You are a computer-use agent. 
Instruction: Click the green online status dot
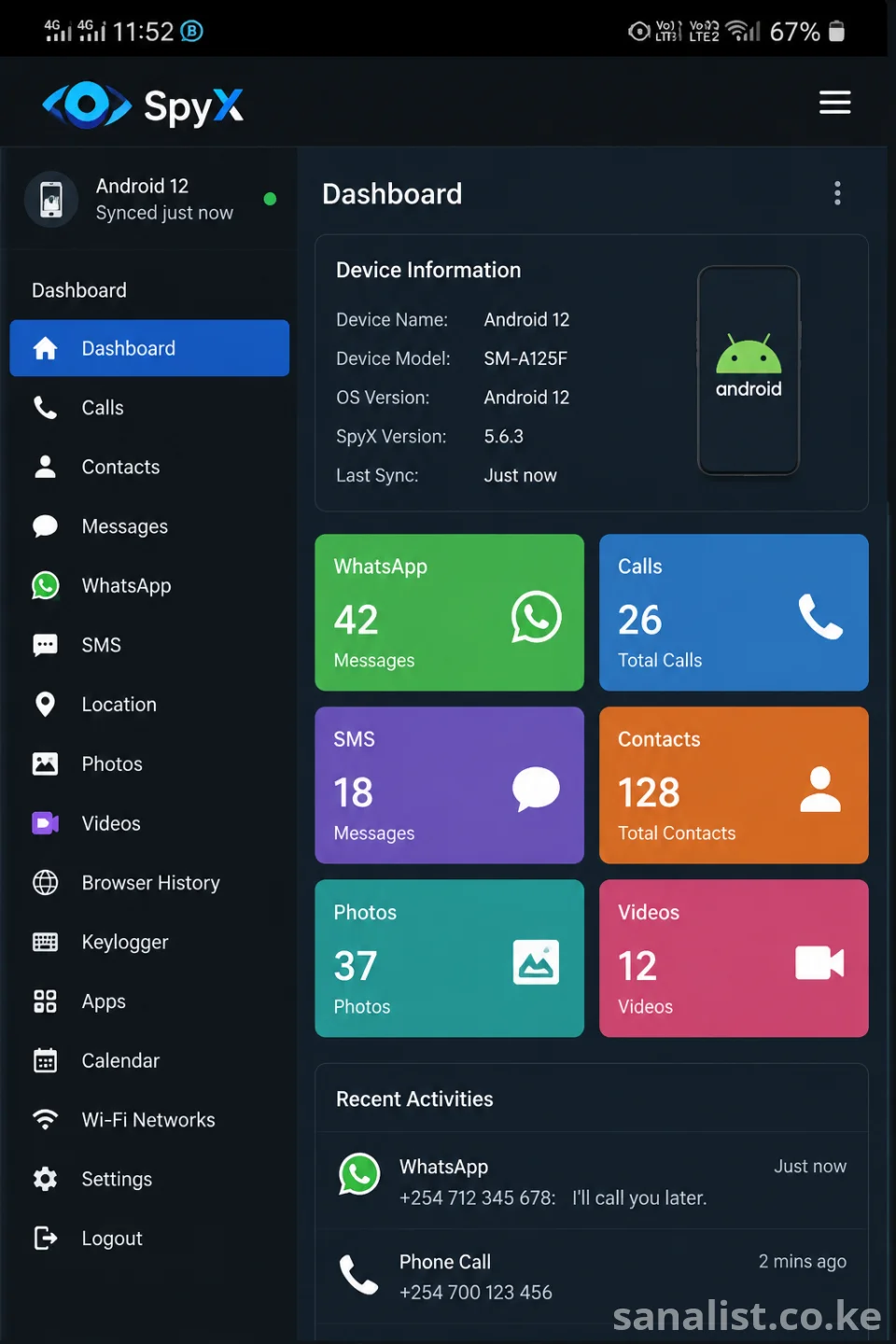[x=270, y=199]
